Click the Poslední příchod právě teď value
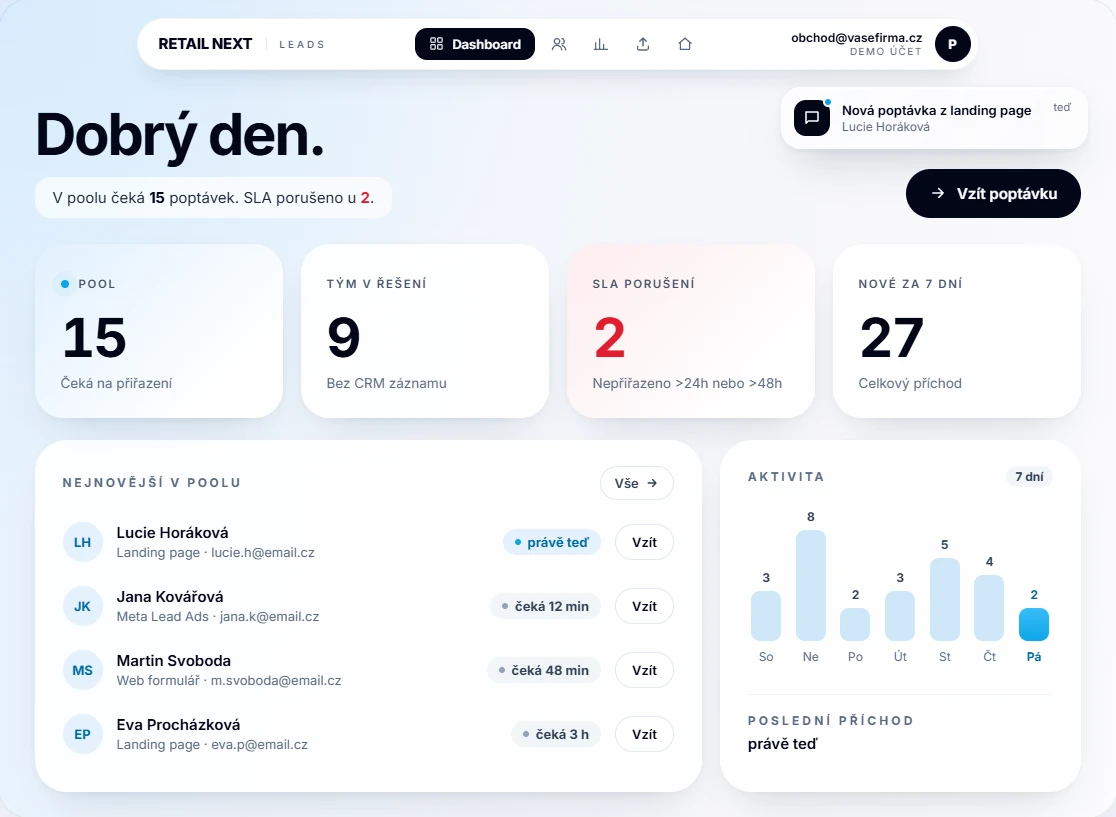The width and height of the screenshot is (1116, 817). [x=783, y=744]
